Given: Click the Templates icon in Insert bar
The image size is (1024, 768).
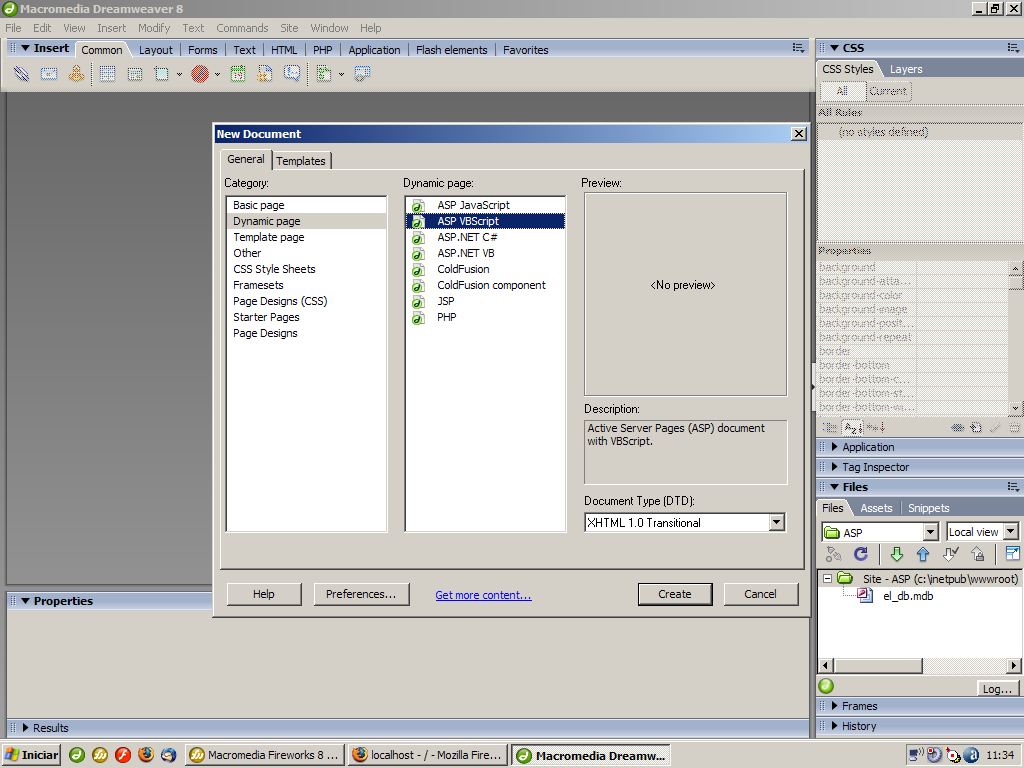Looking at the screenshot, I should (x=324, y=74).
